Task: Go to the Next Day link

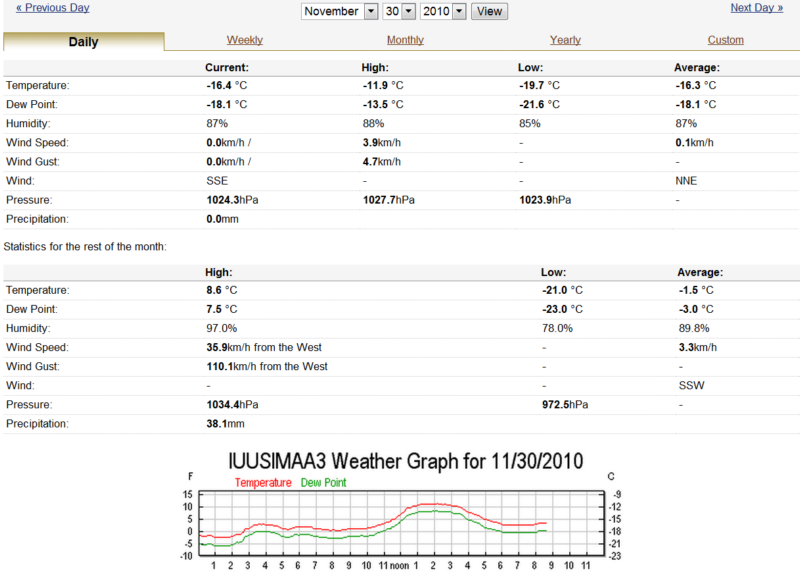Action: [757, 8]
